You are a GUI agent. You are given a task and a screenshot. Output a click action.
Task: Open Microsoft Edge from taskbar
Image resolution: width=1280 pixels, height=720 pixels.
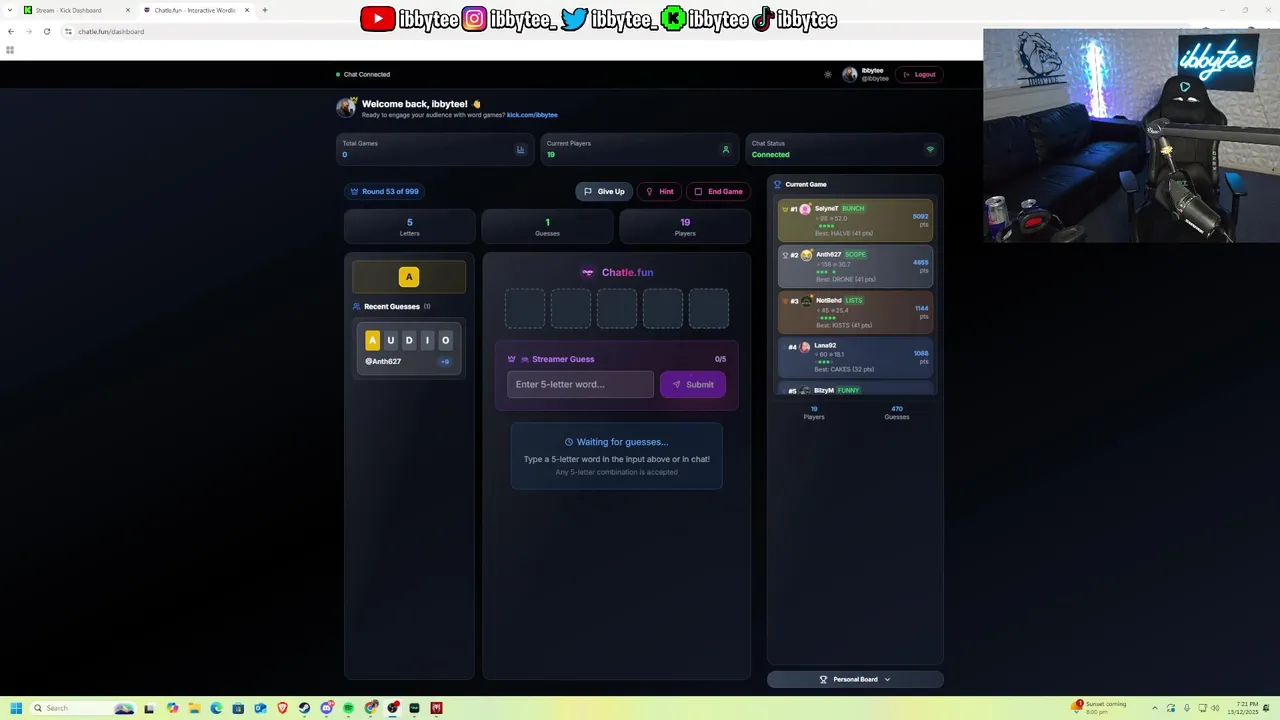(216, 708)
